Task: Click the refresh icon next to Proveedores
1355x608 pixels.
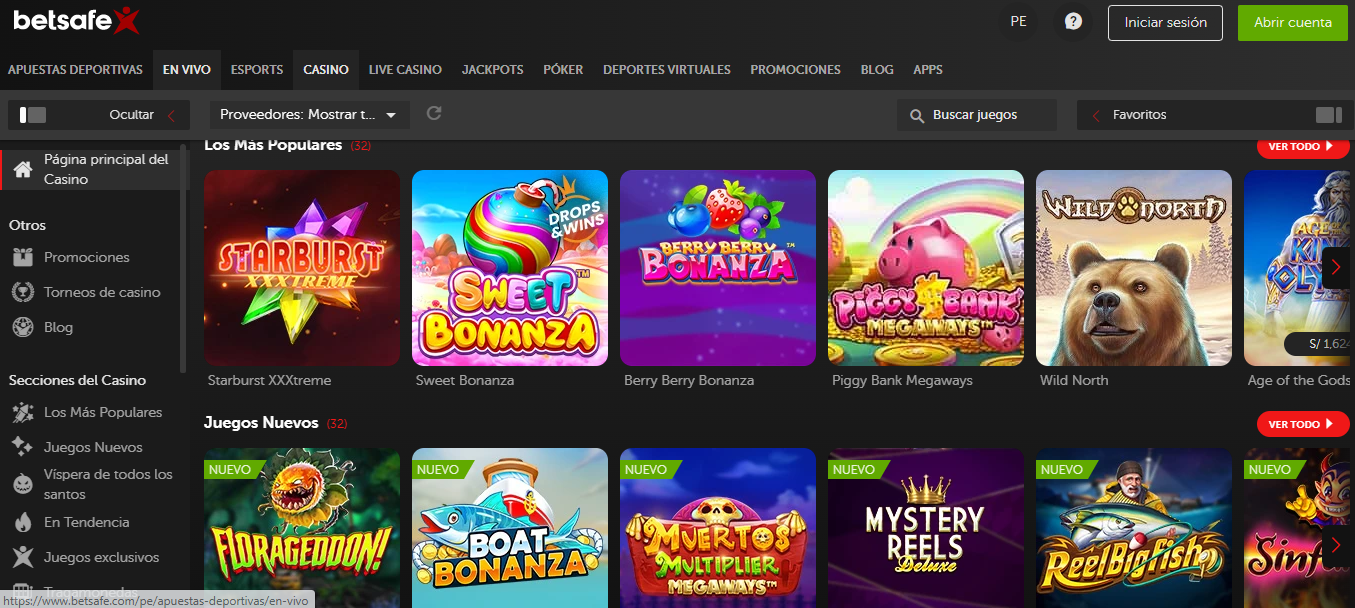Action: [433, 114]
